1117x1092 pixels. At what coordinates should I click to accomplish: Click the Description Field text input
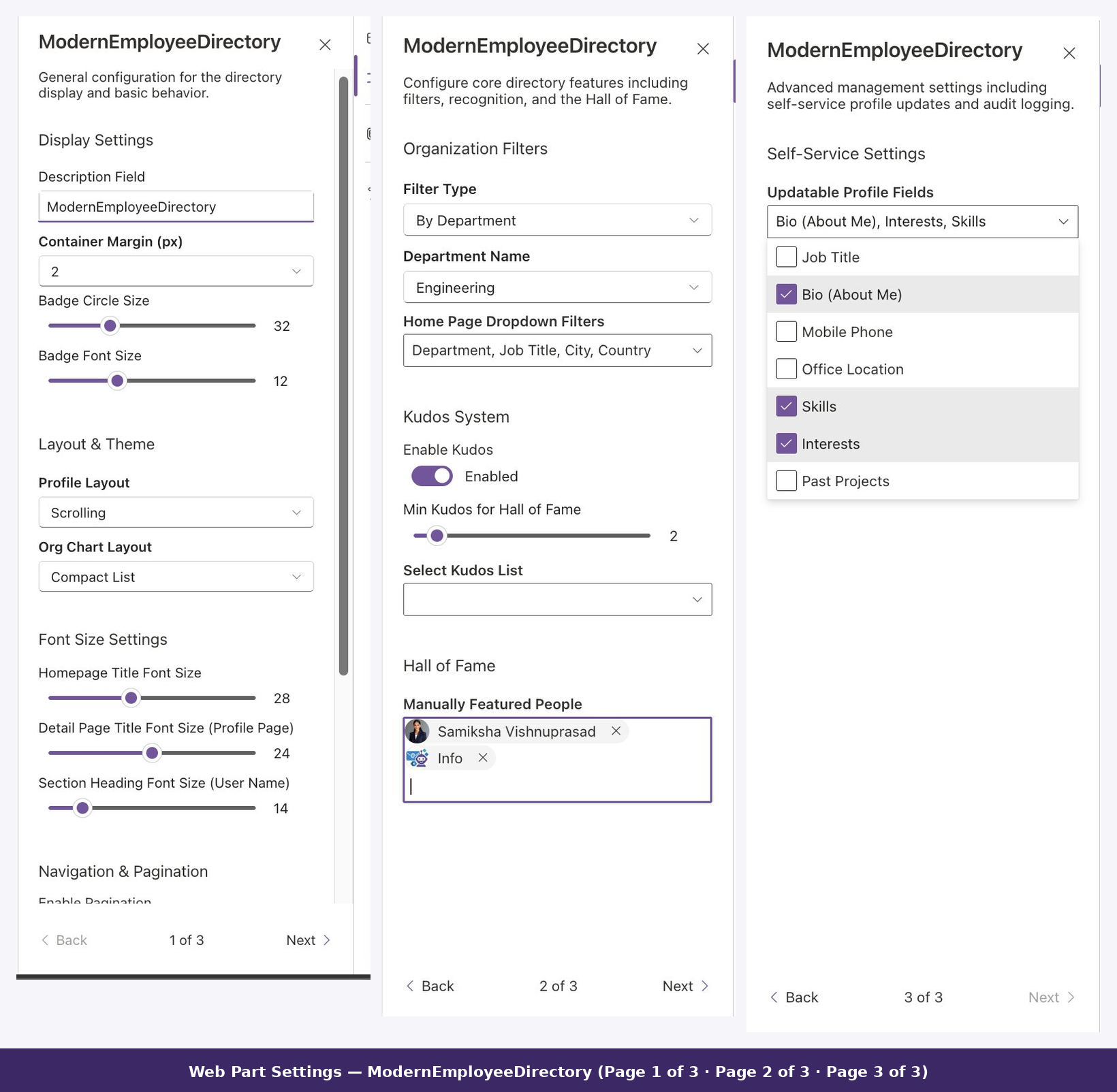[176, 206]
